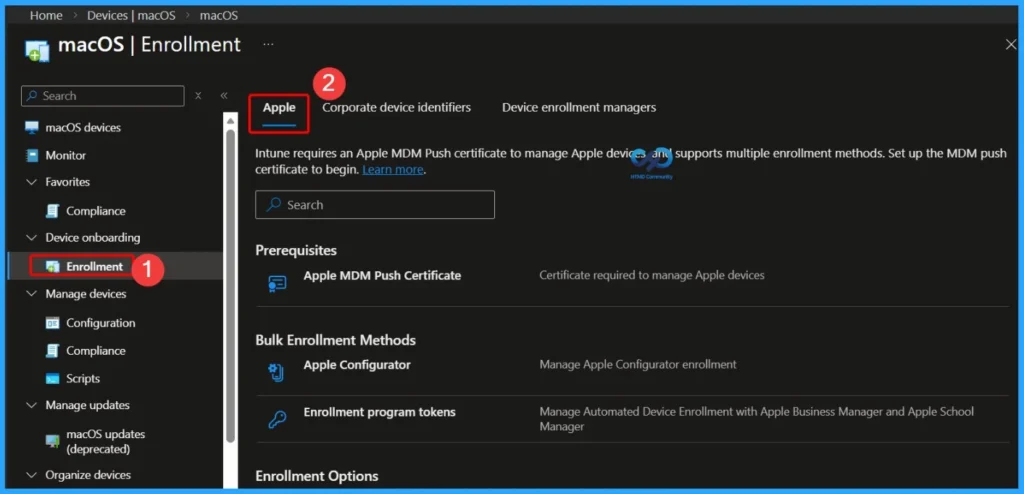The width and height of the screenshot is (1024, 494).
Task: Click the Enrollment Options heading
Action: [x=317, y=476]
